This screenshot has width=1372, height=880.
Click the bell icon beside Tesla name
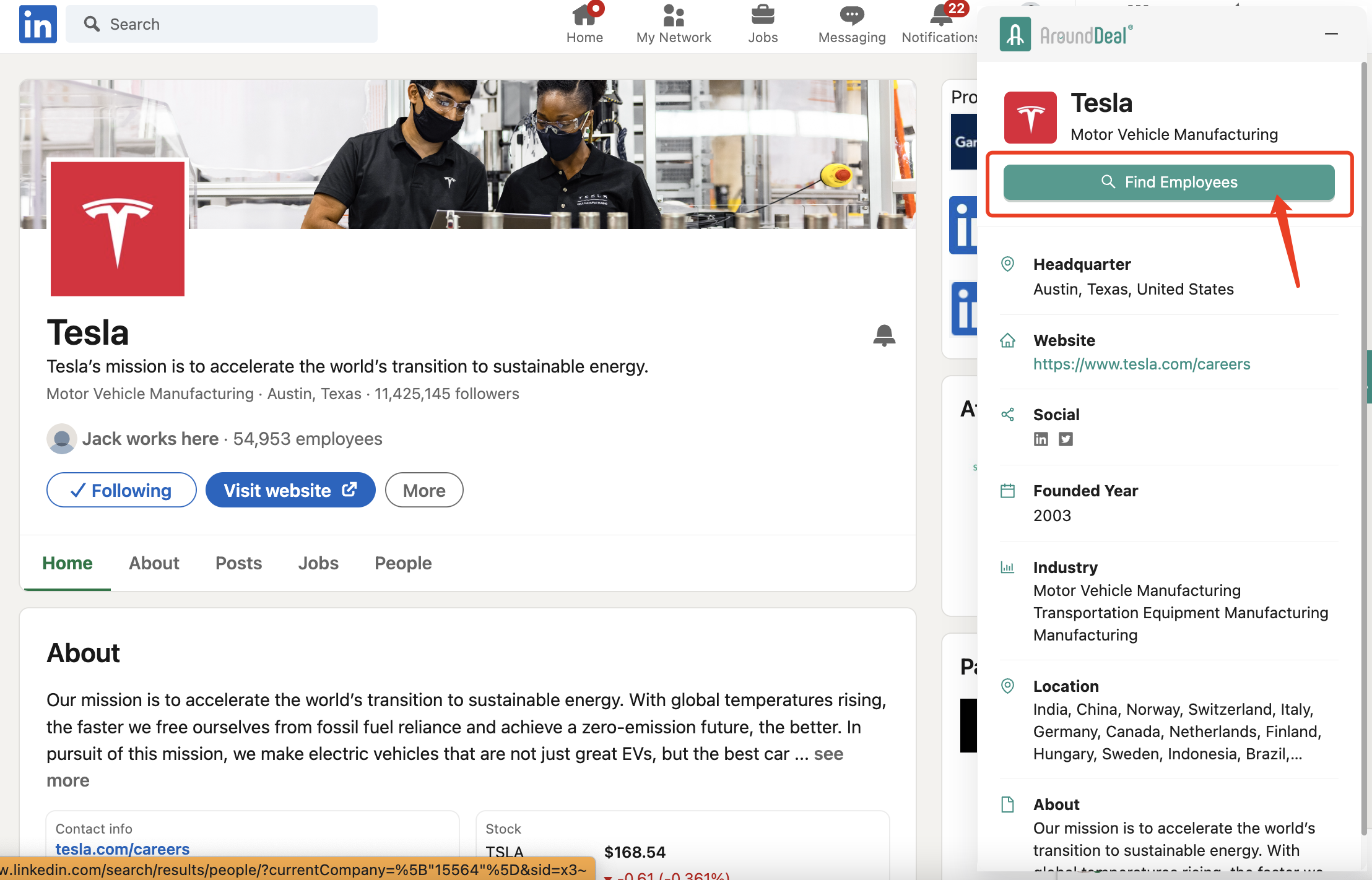(x=884, y=335)
